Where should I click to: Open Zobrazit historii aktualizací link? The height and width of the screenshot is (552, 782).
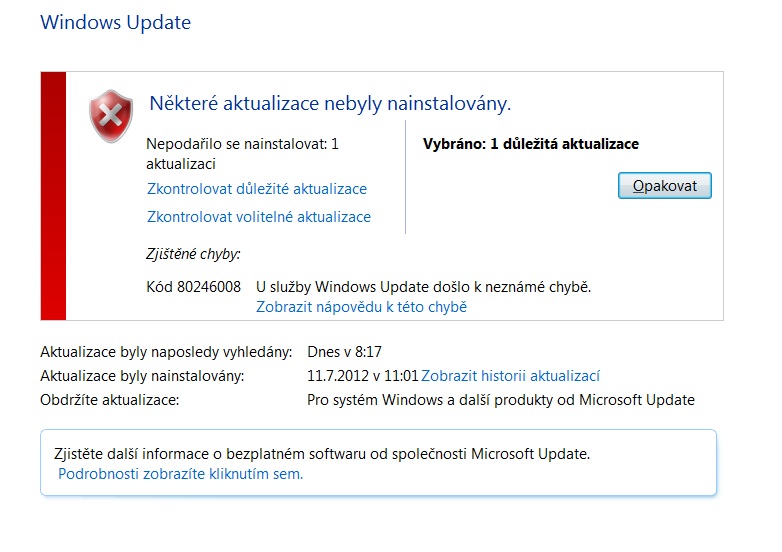[x=510, y=376]
